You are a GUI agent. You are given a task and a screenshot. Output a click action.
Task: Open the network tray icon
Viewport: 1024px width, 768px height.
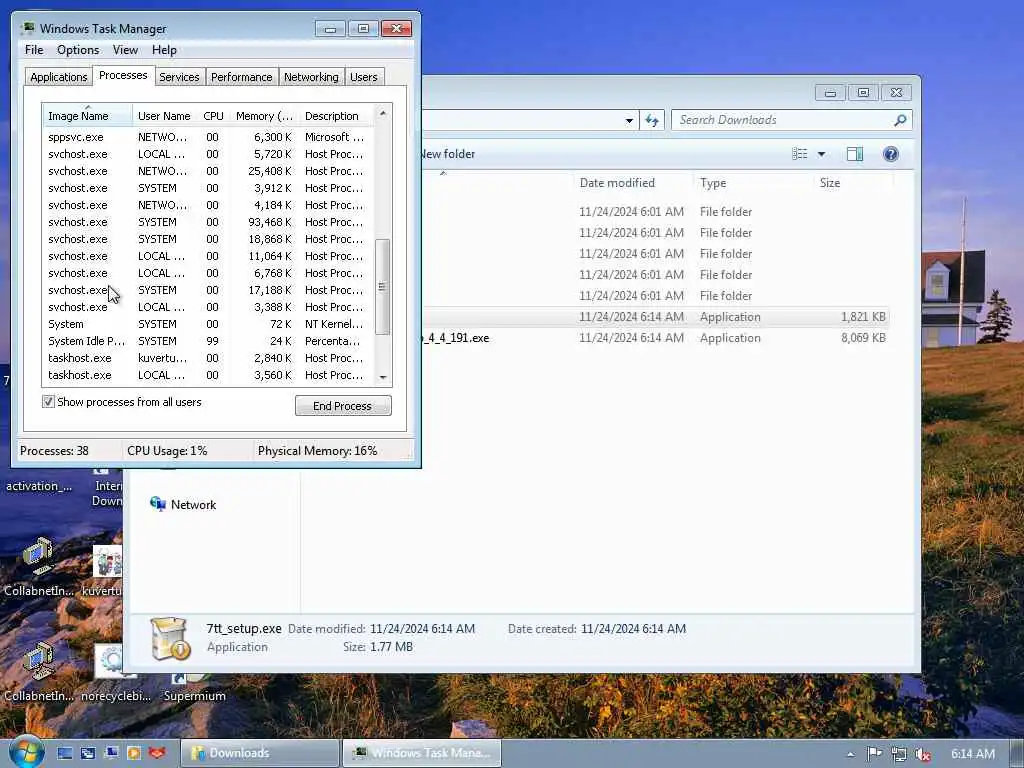click(899, 754)
